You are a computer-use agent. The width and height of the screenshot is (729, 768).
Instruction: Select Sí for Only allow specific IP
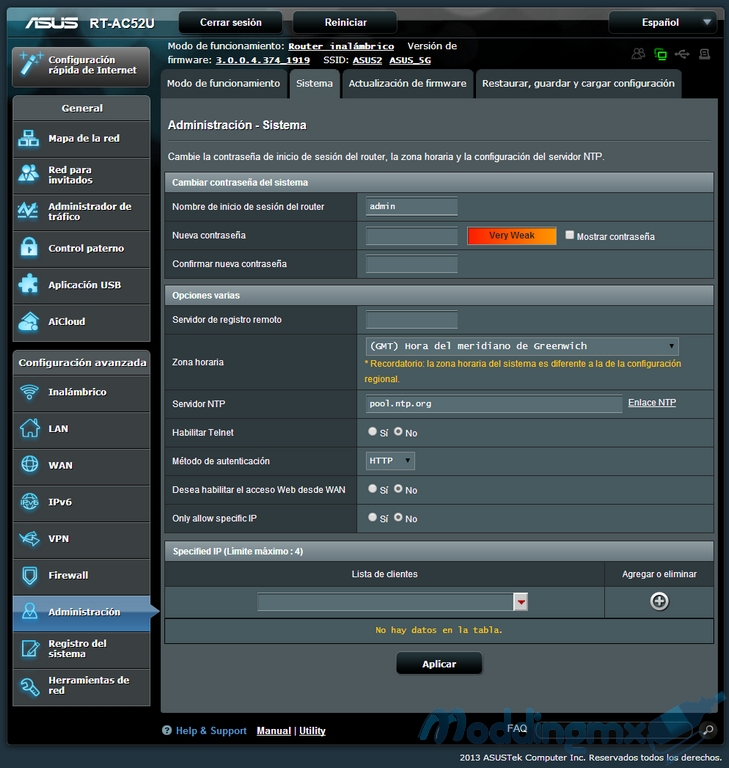click(373, 518)
